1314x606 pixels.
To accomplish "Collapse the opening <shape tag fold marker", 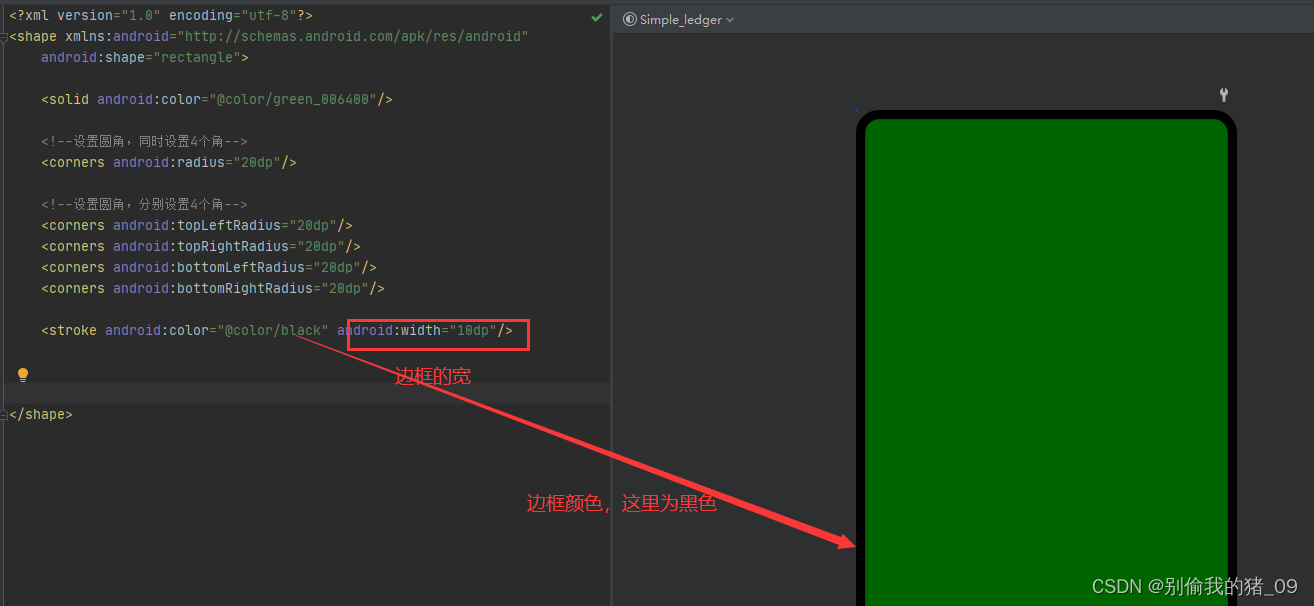I will tap(4, 37).
